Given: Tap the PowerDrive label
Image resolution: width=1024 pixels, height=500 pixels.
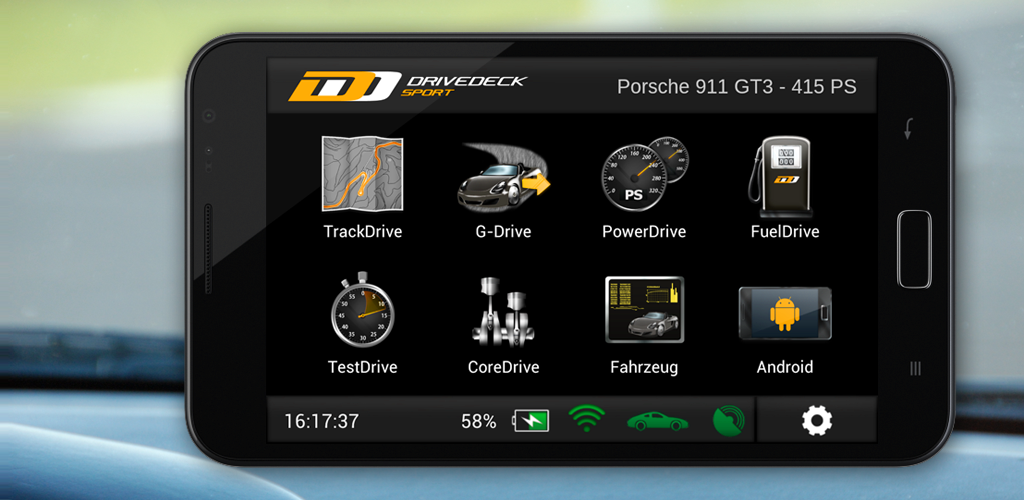Looking at the screenshot, I should 644,232.
